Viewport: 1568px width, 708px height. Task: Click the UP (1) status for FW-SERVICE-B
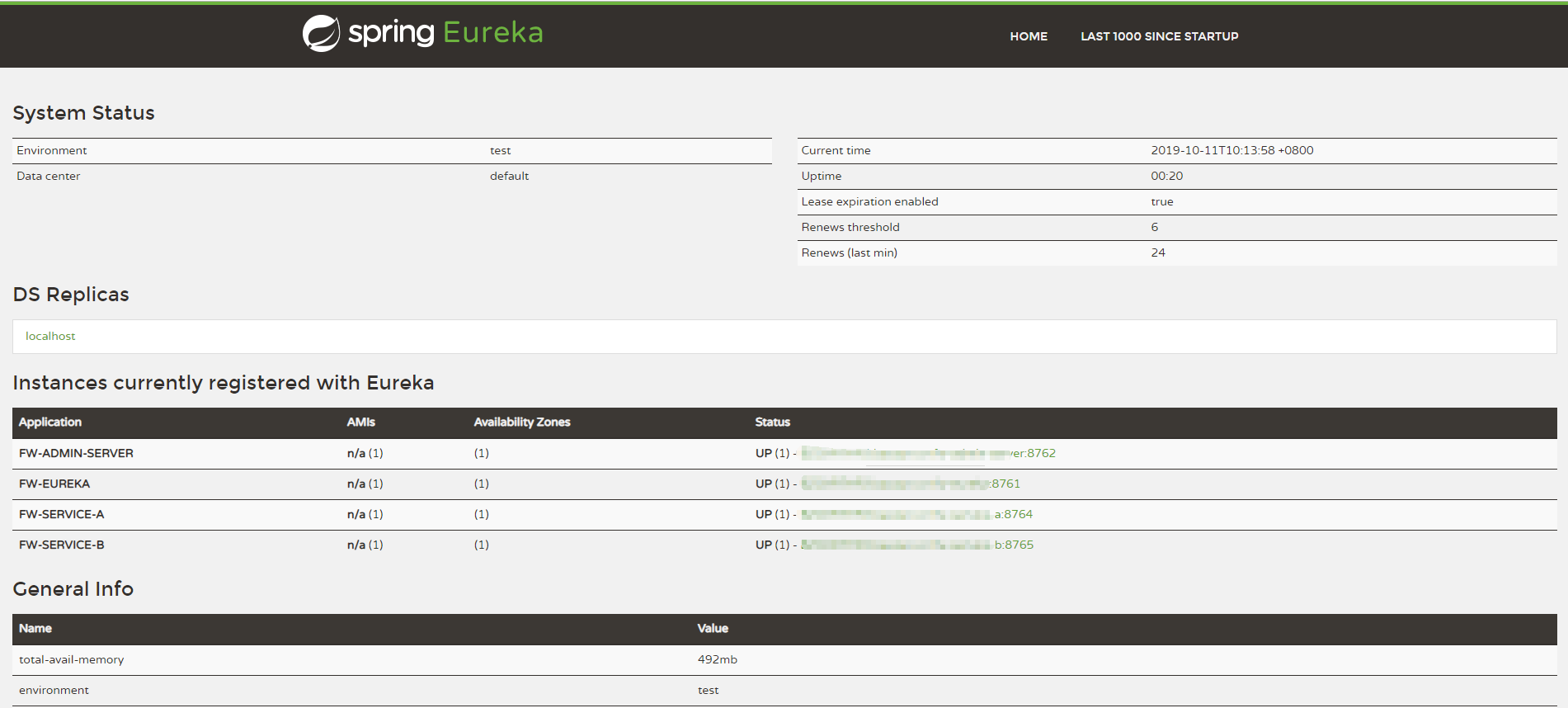(772, 545)
